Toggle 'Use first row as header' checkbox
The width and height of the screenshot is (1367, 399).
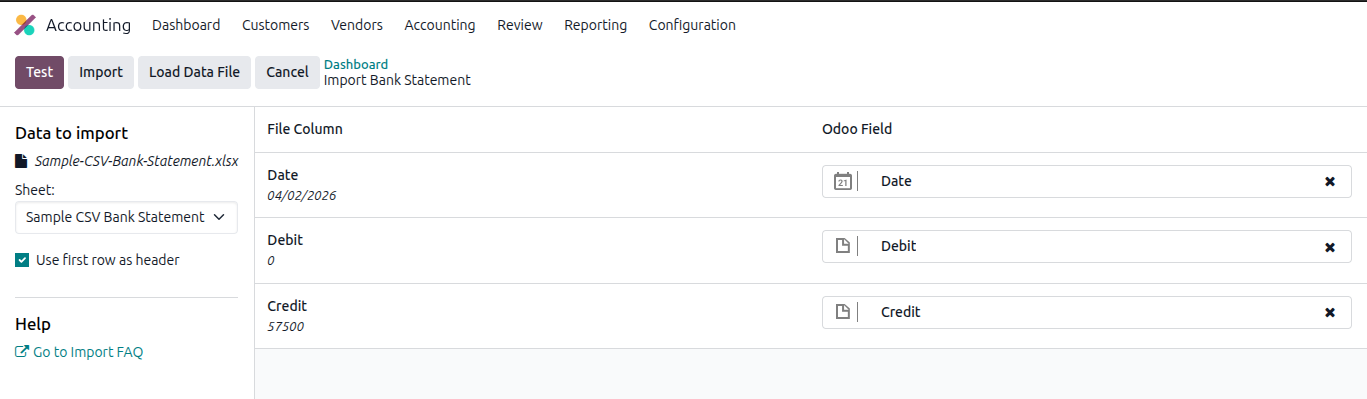click(x=22, y=260)
